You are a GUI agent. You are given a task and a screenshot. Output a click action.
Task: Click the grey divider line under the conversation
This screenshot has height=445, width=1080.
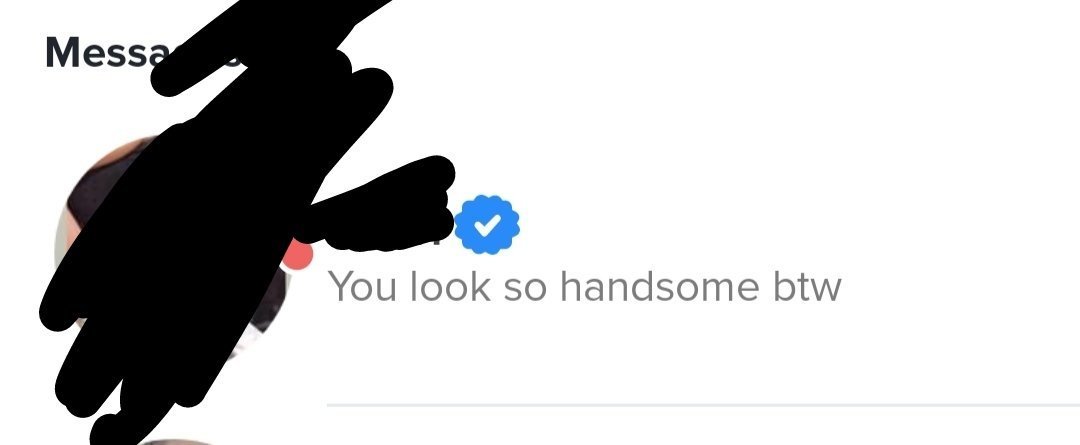(x=703, y=406)
